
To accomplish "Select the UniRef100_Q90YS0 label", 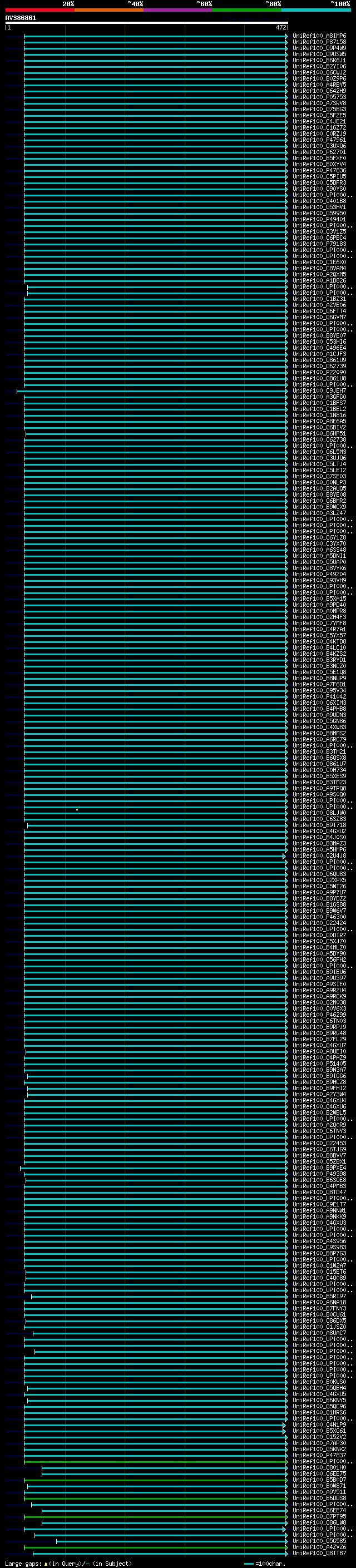I will [x=319, y=189].
